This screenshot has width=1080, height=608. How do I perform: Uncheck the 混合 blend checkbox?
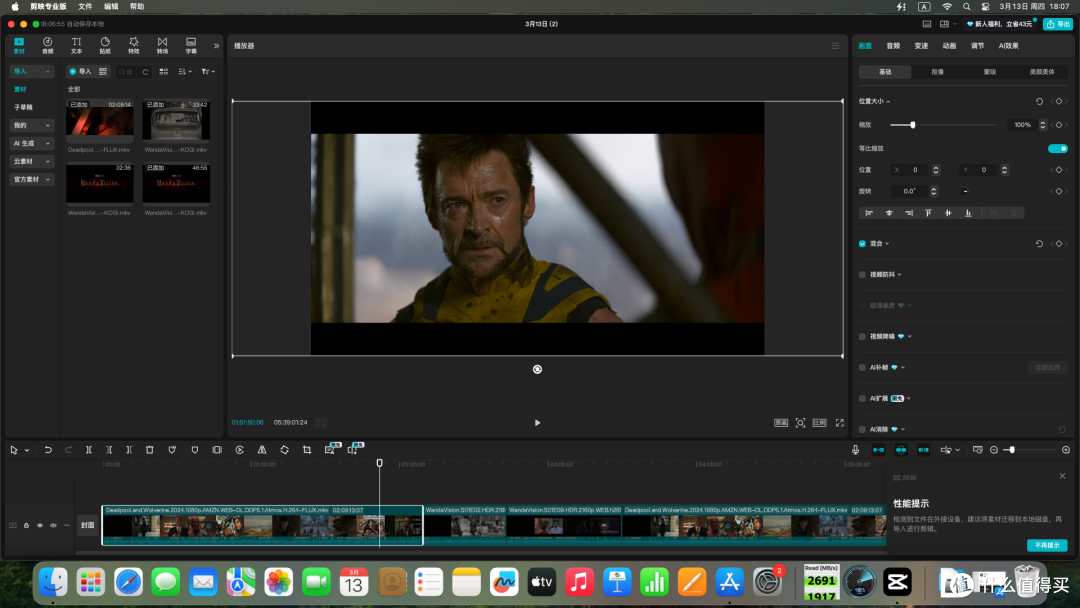click(x=862, y=244)
